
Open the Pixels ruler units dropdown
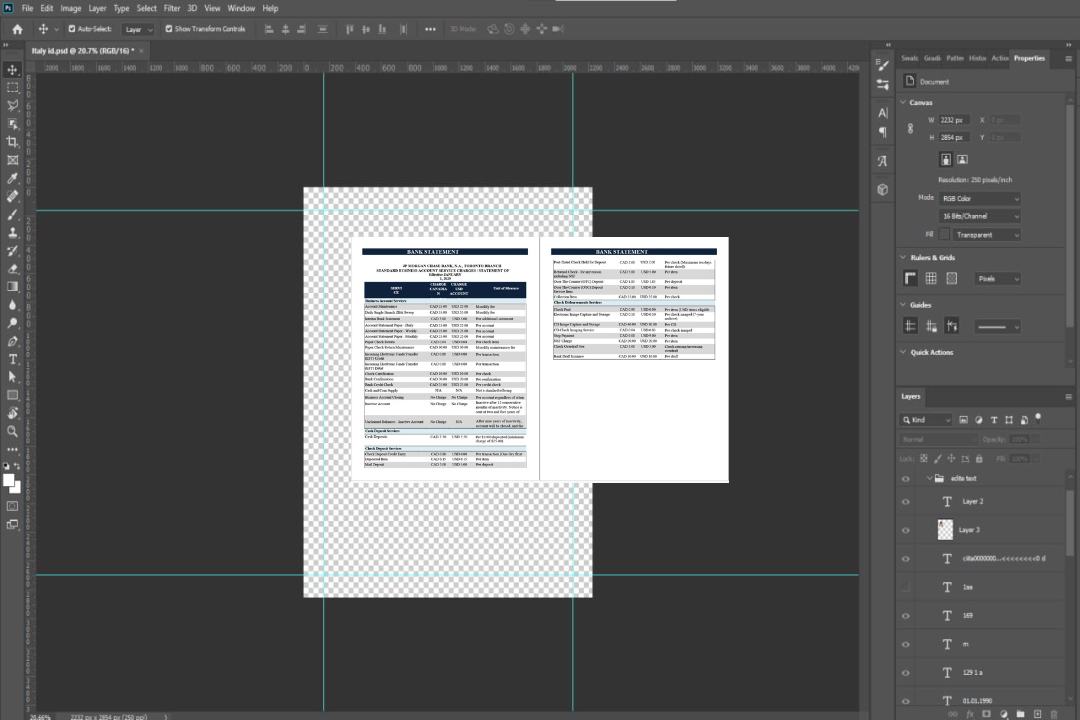998,279
